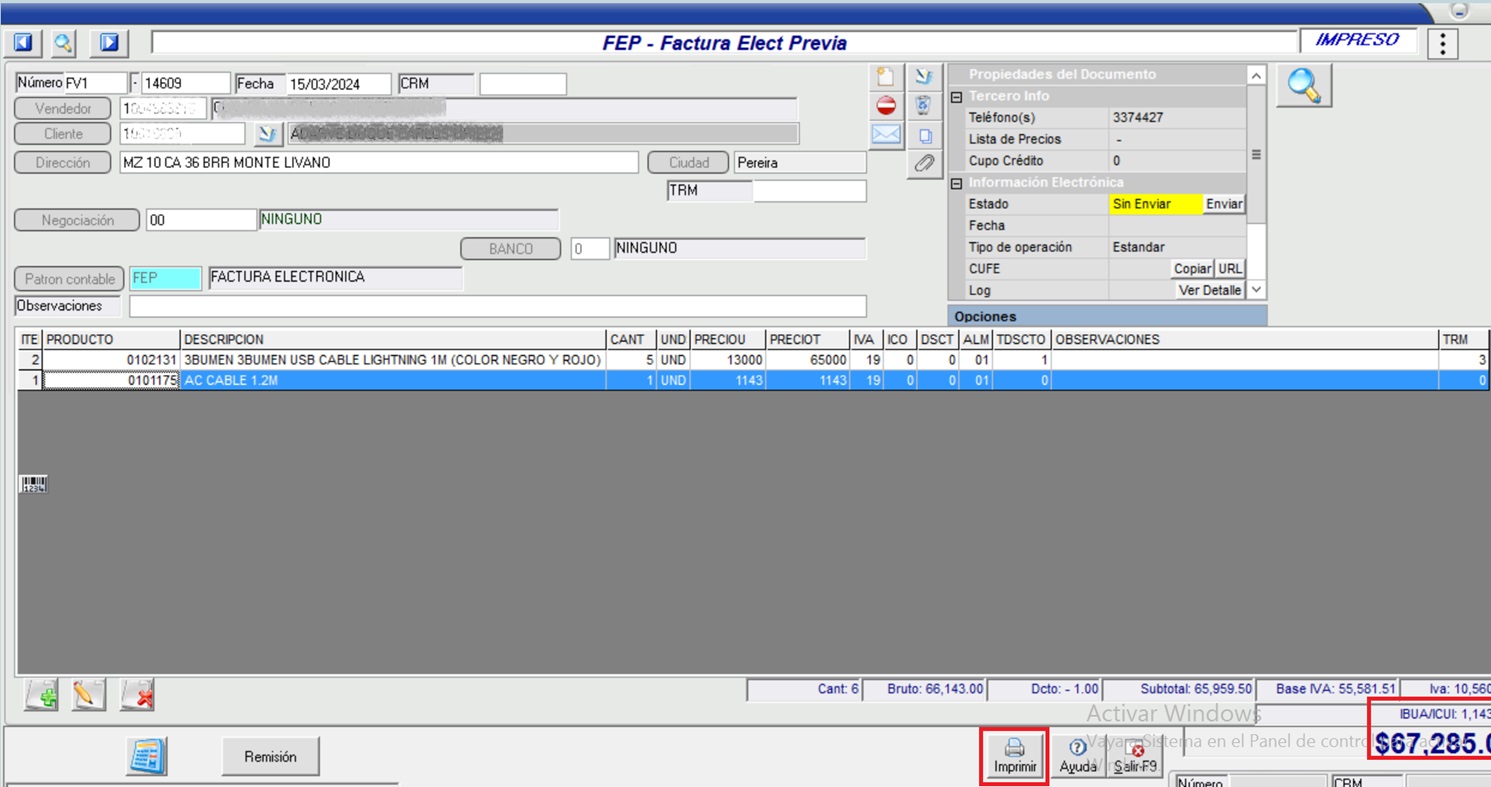The height and width of the screenshot is (787, 1491).
Task: Click the Observaciones text field
Action: coord(497,306)
